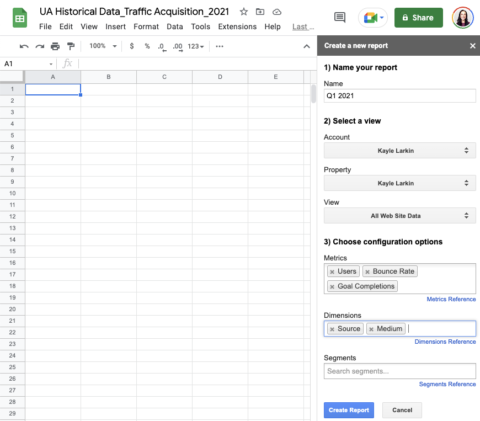Format cell as percent
480x421 pixels.
click(147, 46)
